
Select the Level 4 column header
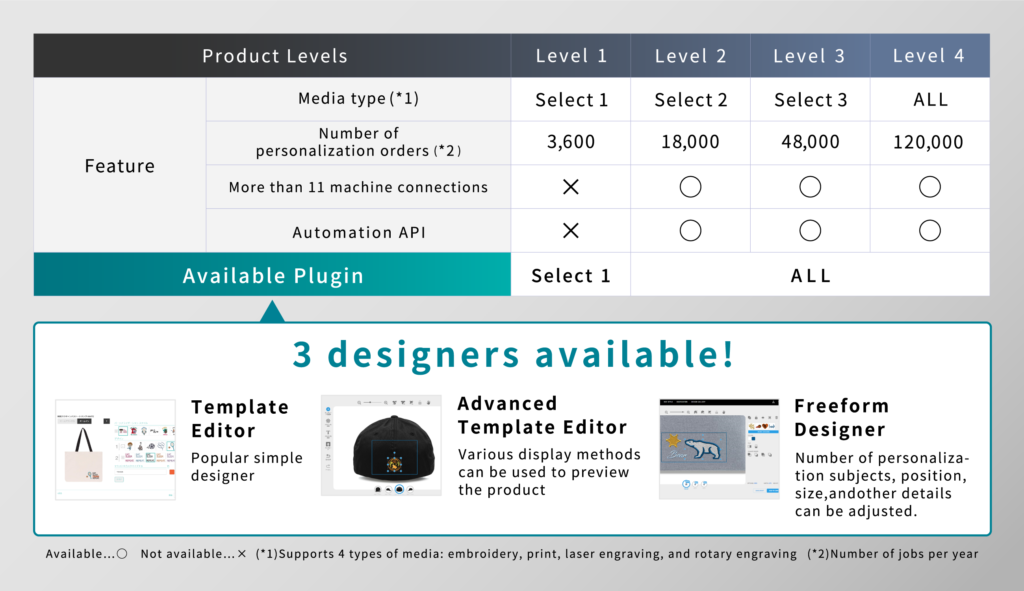point(929,56)
